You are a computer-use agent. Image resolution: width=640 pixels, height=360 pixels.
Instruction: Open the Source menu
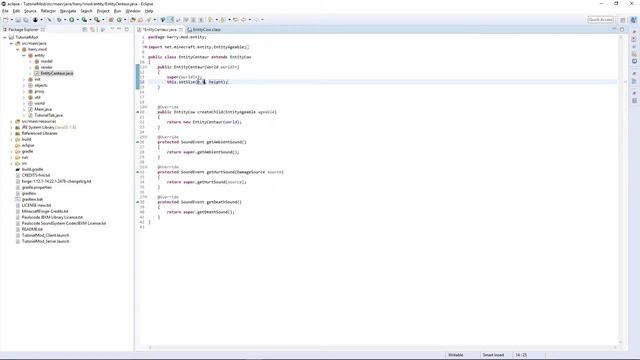click(x=30, y=11)
